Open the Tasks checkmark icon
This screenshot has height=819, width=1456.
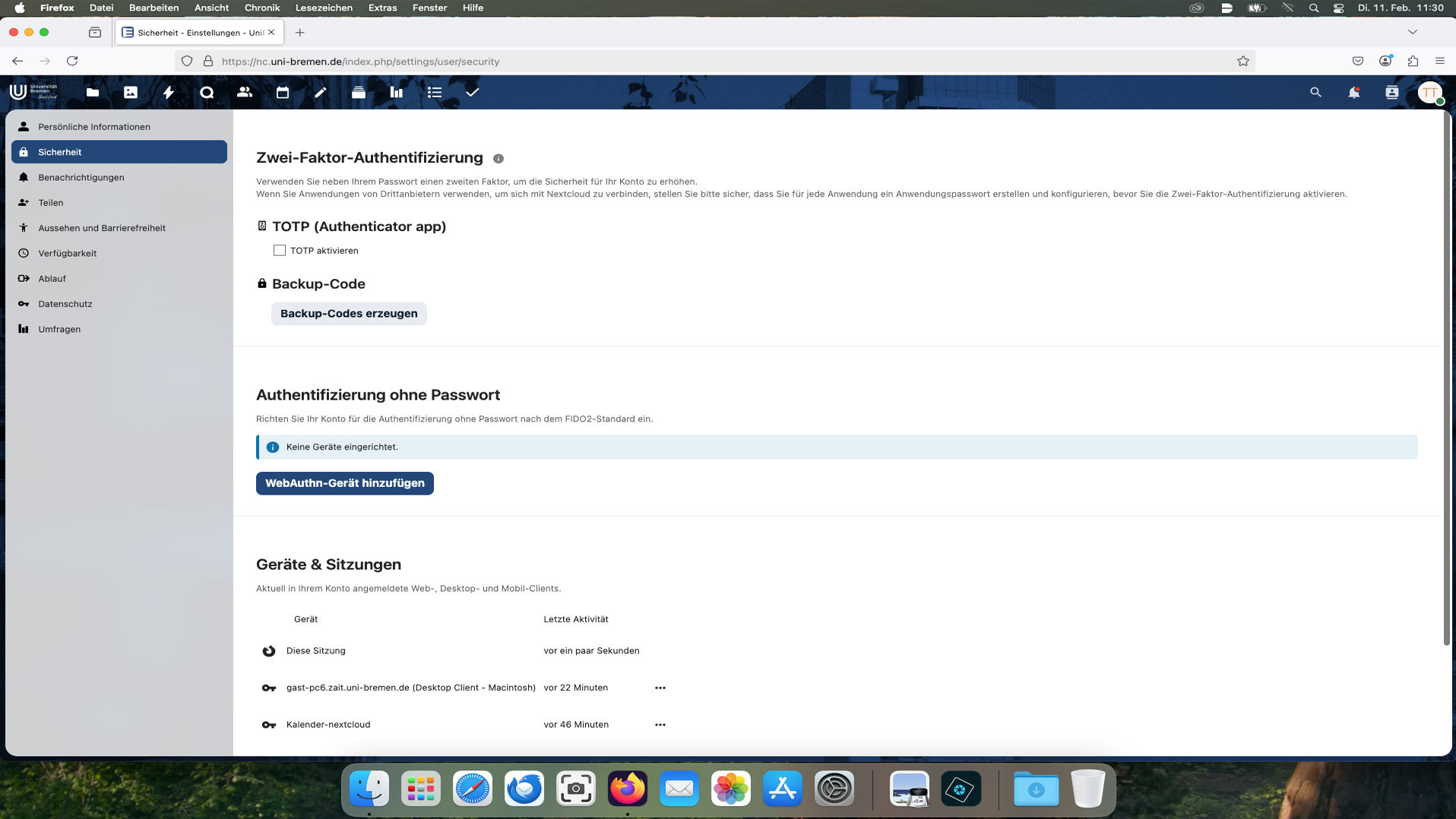point(473,92)
